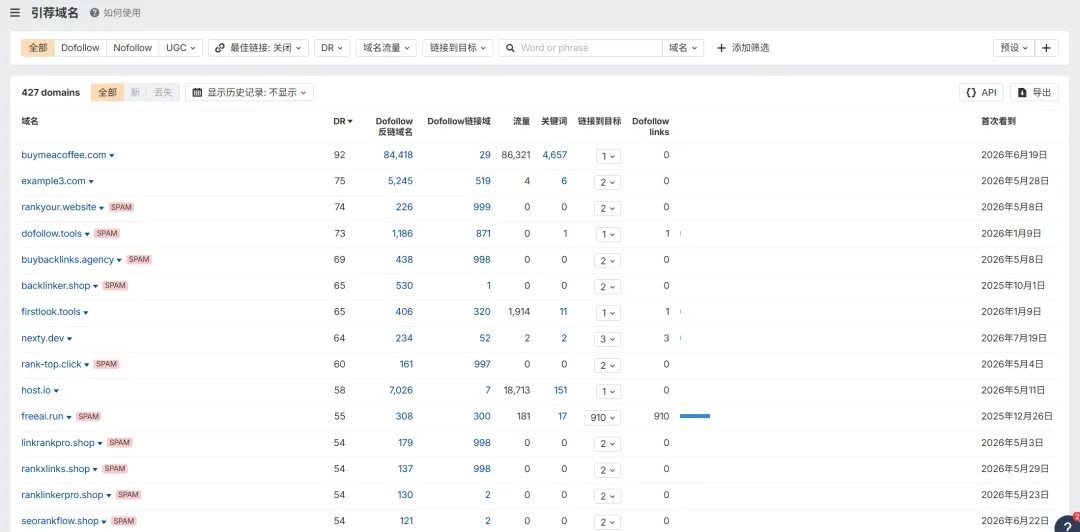Open links-to-target dropdown for nexty.dev

pyautogui.click(x=608, y=339)
